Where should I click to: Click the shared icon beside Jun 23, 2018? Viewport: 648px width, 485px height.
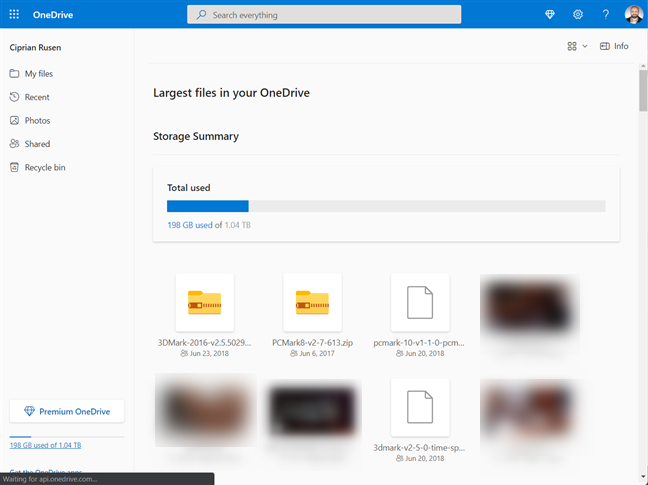pyautogui.click(x=184, y=354)
